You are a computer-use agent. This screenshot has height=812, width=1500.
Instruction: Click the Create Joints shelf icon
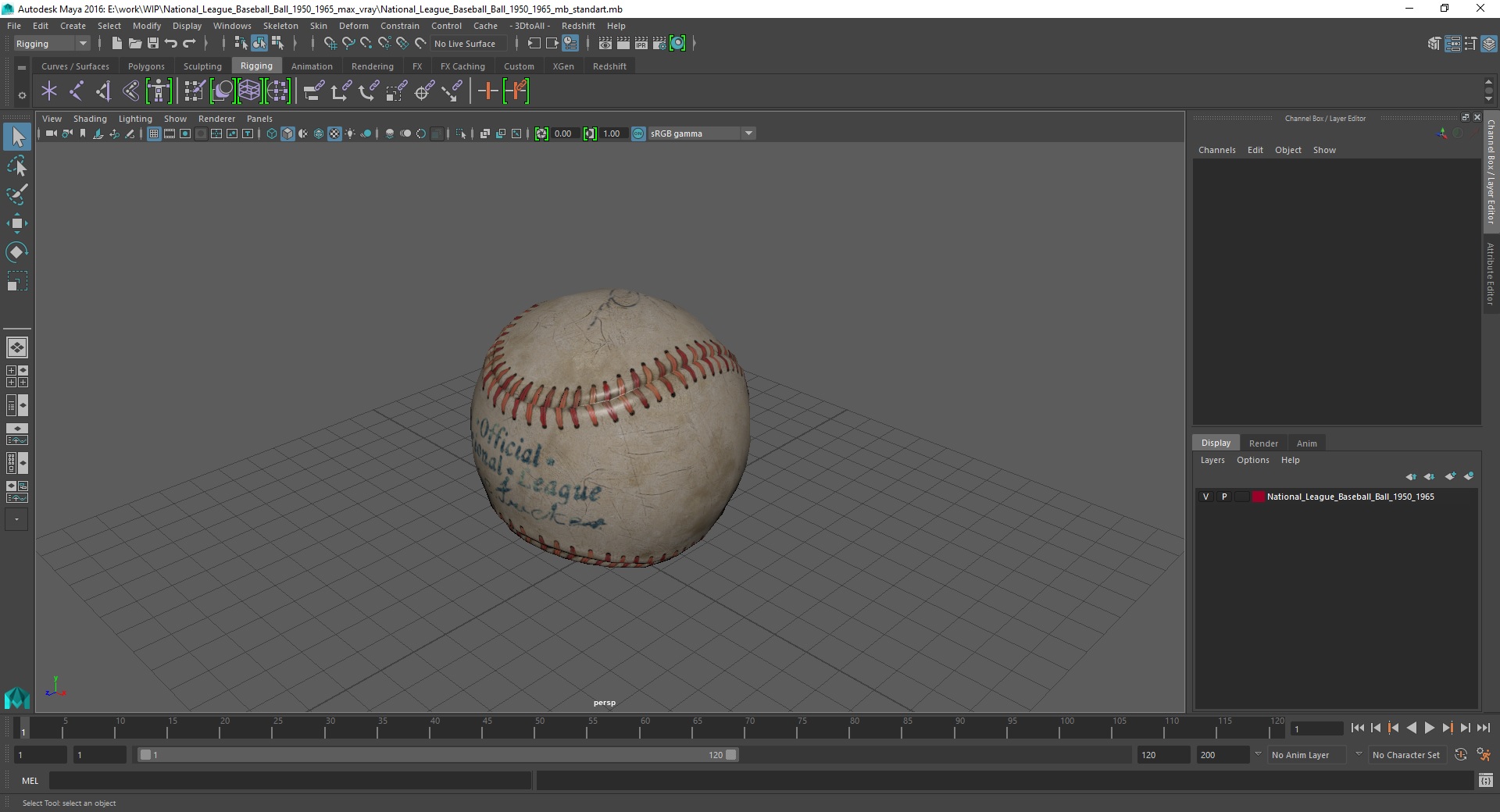tap(77, 91)
